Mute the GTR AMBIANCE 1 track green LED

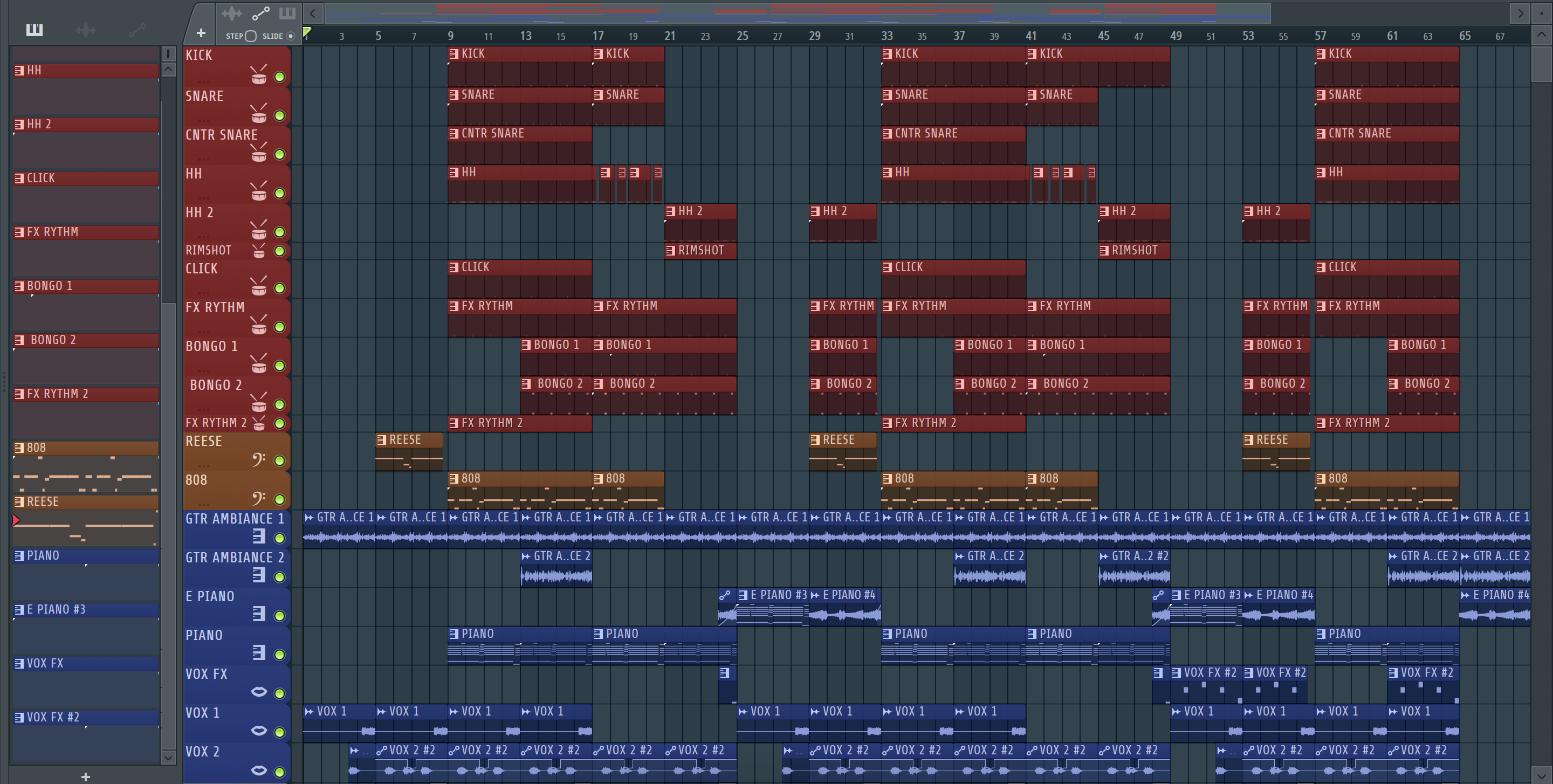pyautogui.click(x=280, y=538)
